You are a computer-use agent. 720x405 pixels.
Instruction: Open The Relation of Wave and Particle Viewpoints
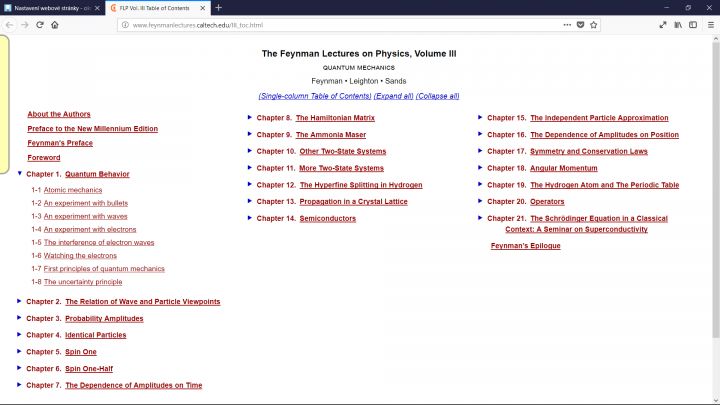pos(143,302)
